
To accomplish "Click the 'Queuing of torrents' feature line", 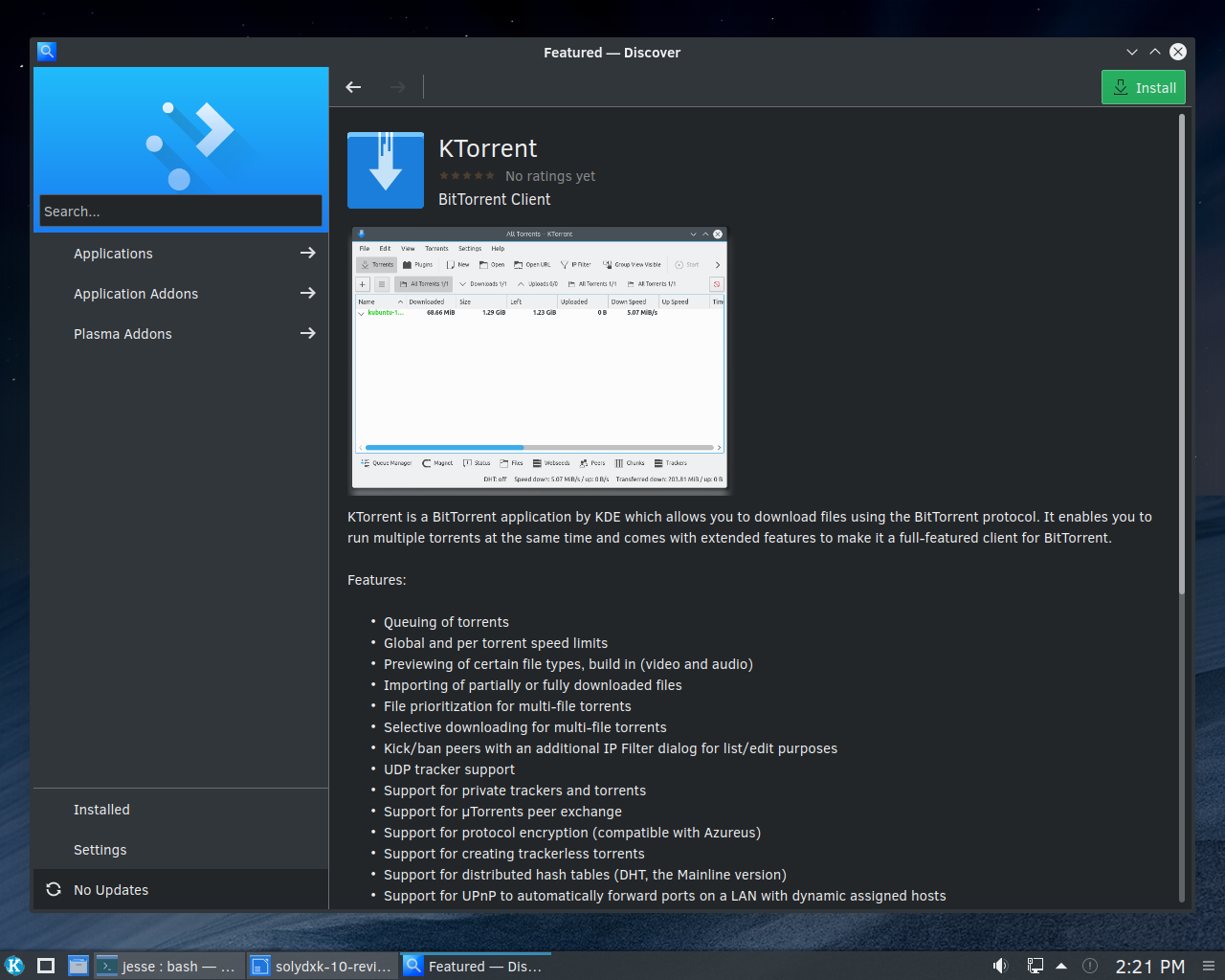I will click(446, 622).
